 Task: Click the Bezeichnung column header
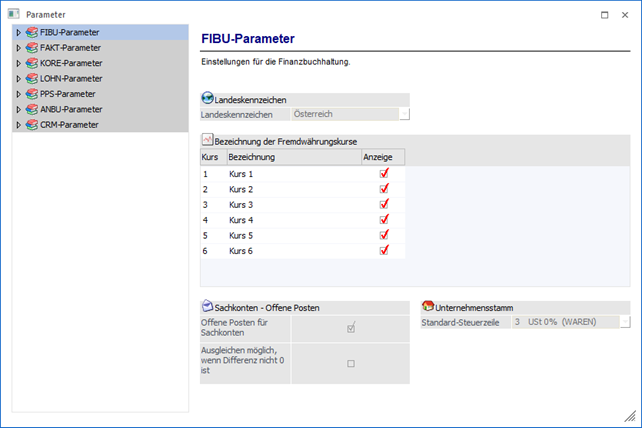(x=293, y=158)
